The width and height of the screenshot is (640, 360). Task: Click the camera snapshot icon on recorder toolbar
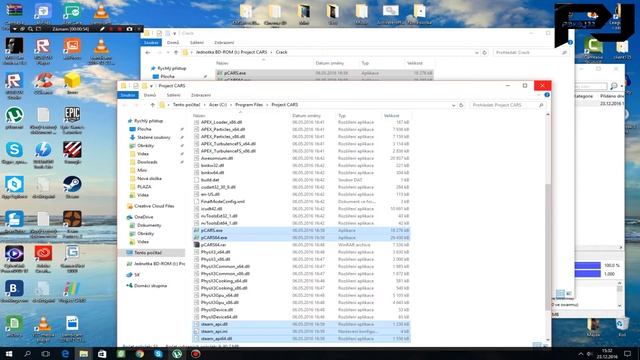(x=129, y=29)
